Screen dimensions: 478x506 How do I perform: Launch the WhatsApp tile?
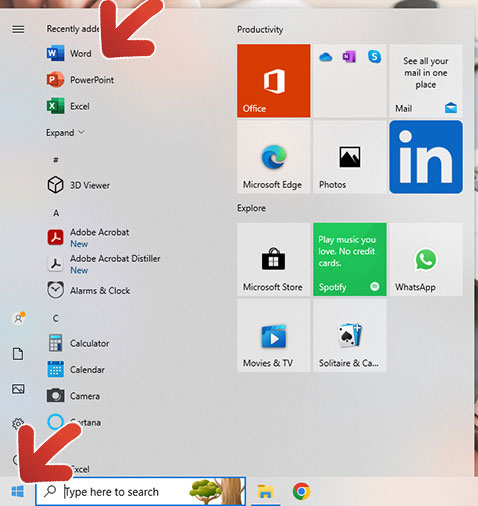pyautogui.click(x=426, y=259)
